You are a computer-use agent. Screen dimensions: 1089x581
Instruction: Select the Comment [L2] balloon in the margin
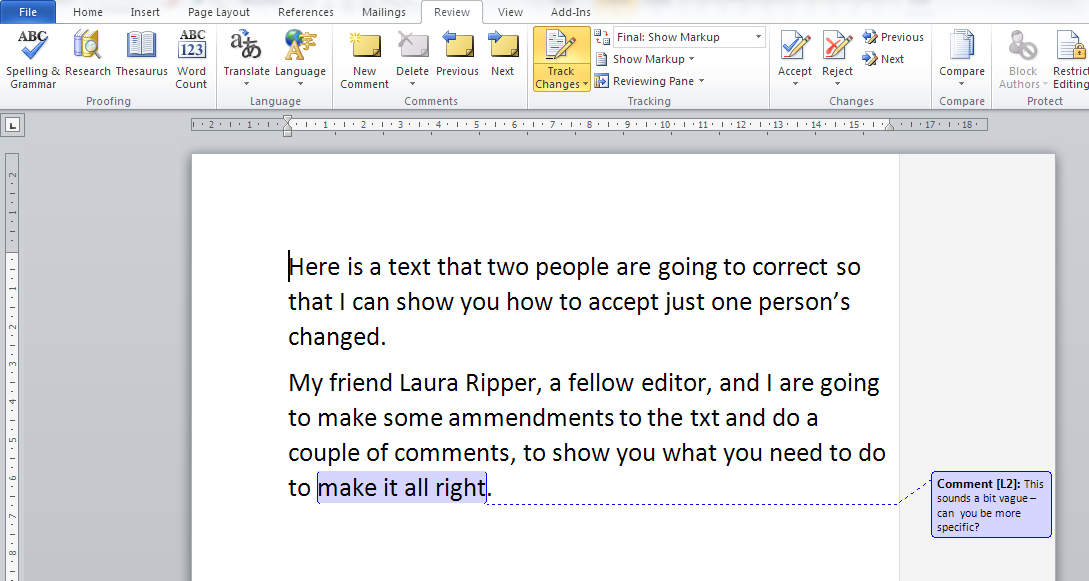(x=990, y=504)
